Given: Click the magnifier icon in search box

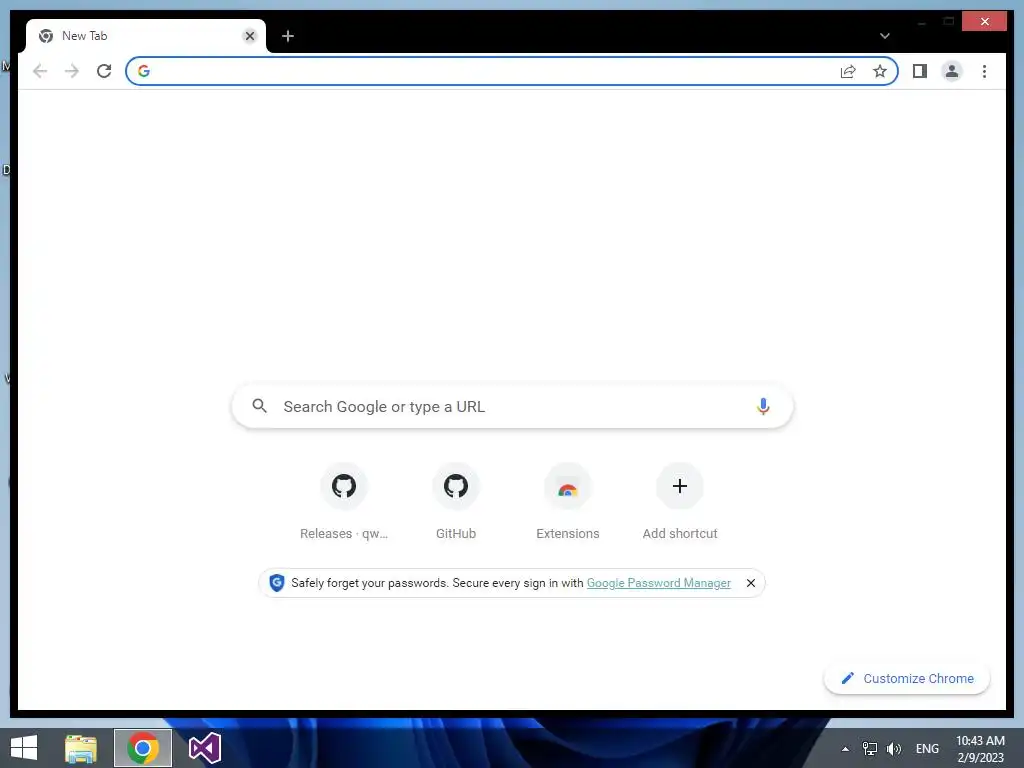Looking at the screenshot, I should tap(259, 406).
